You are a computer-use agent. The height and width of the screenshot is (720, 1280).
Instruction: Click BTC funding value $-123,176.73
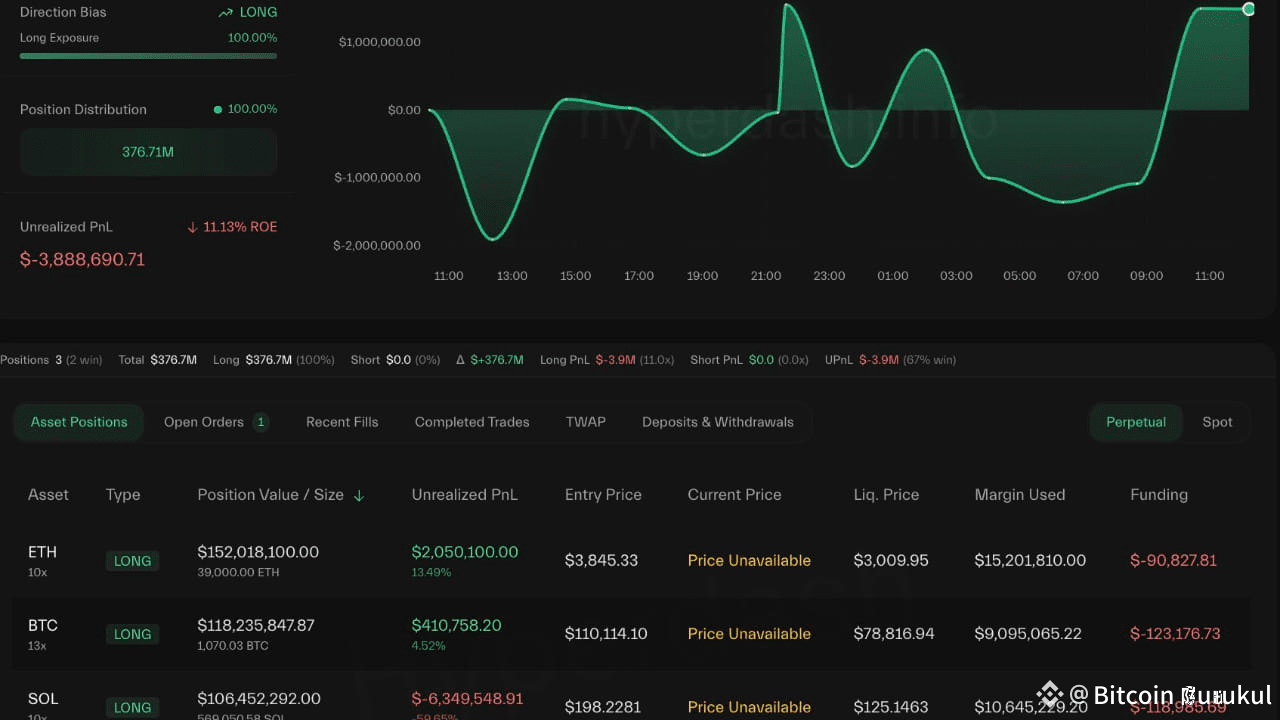click(x=1175, y=633)
